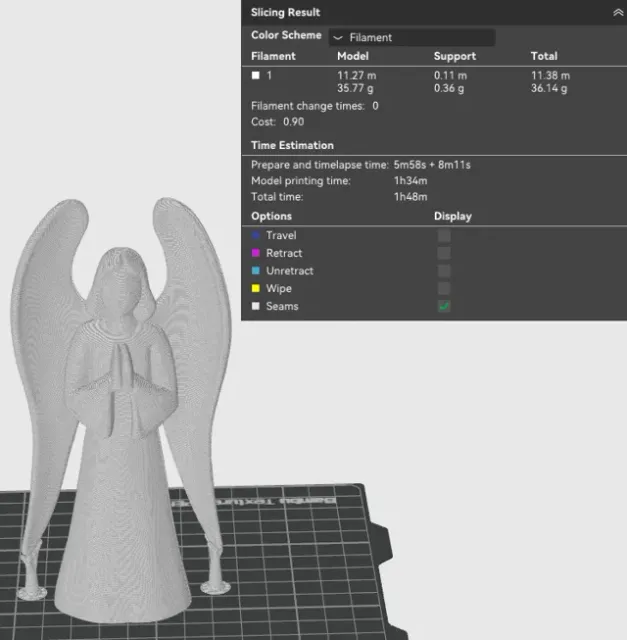Click total length 11.38 m

tap(550, 76)
